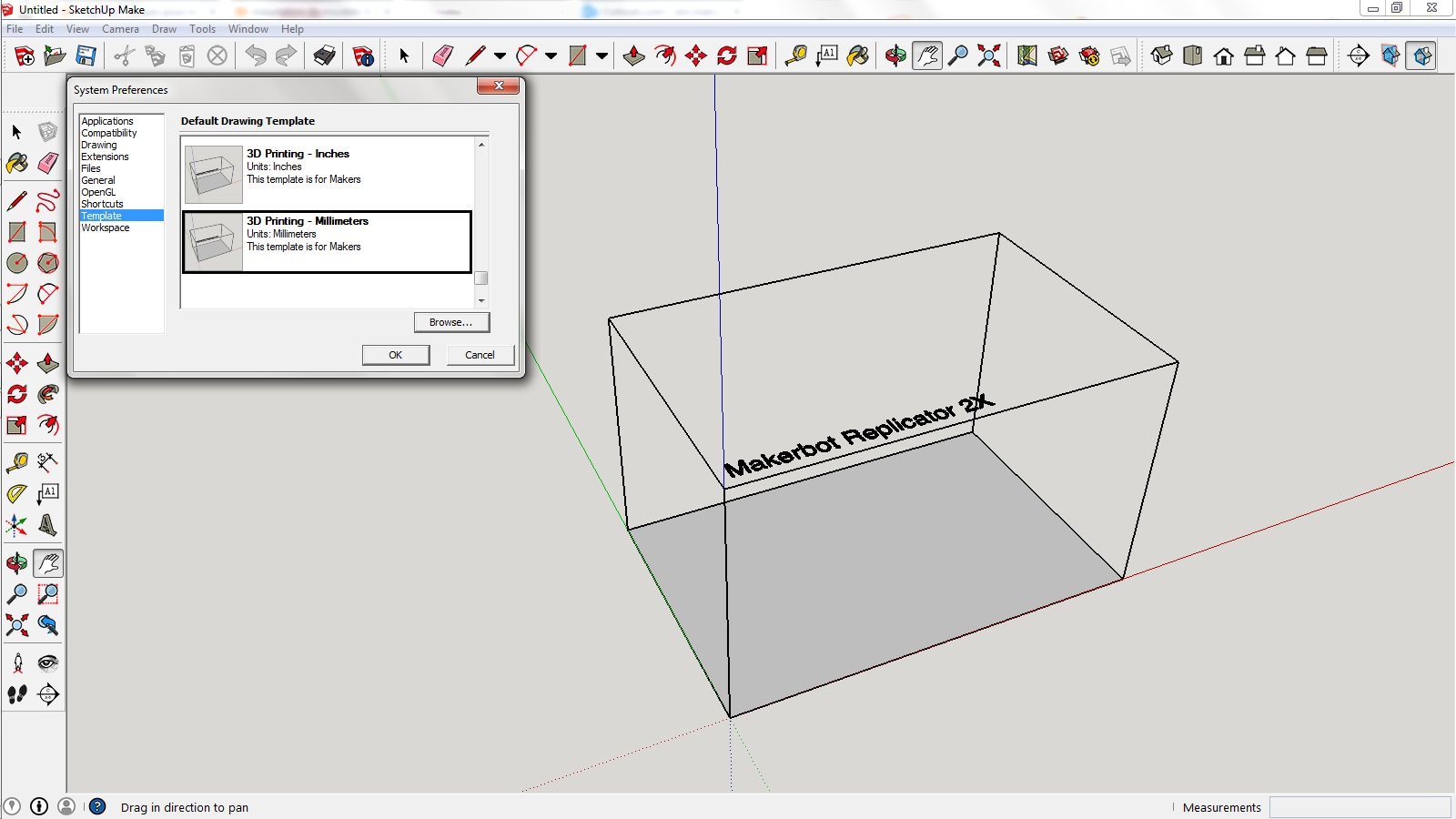Select Look Around eye tool

[x=48, y=663]
